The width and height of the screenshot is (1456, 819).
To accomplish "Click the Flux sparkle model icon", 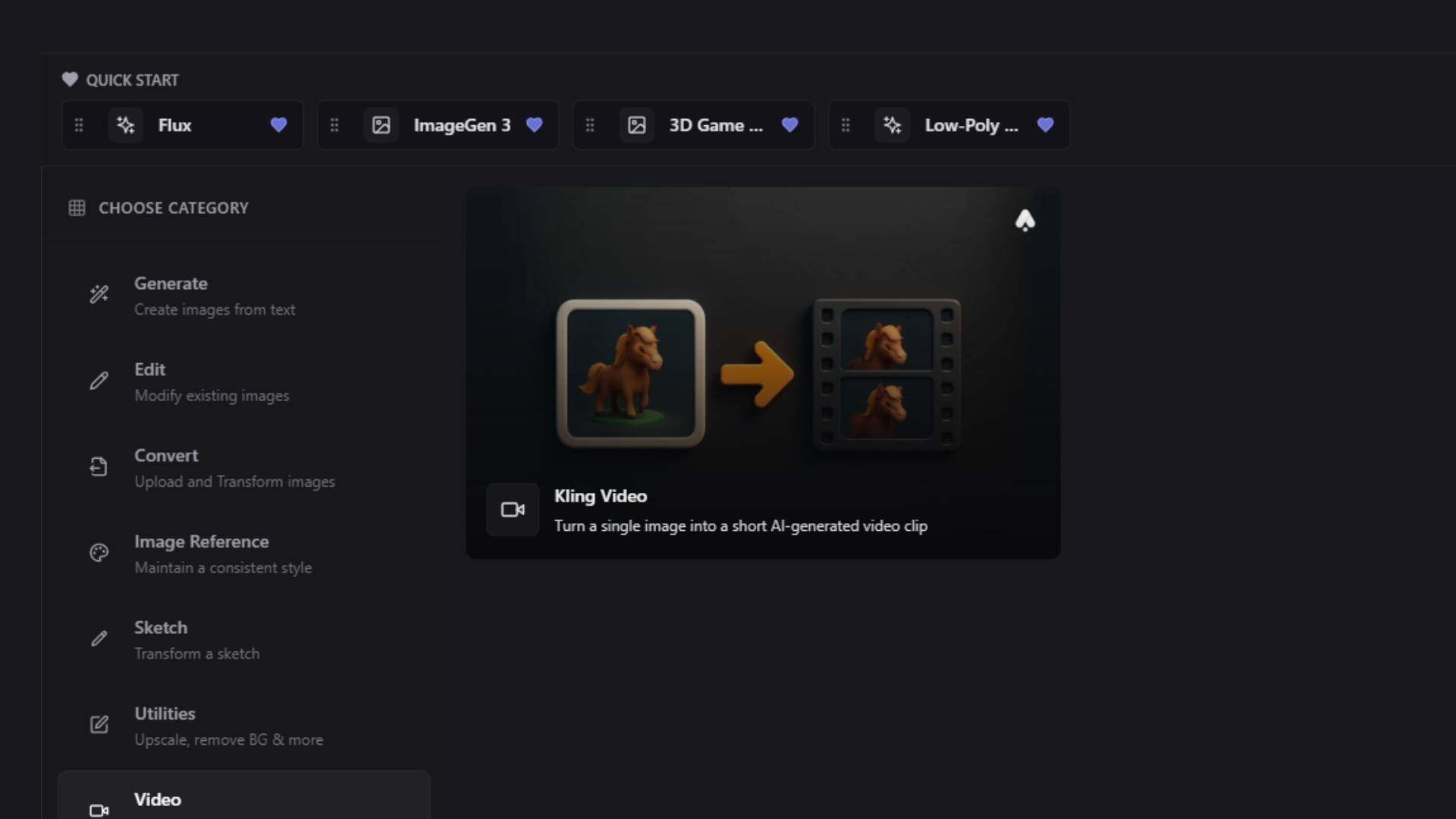I will (x=126, y=125).
